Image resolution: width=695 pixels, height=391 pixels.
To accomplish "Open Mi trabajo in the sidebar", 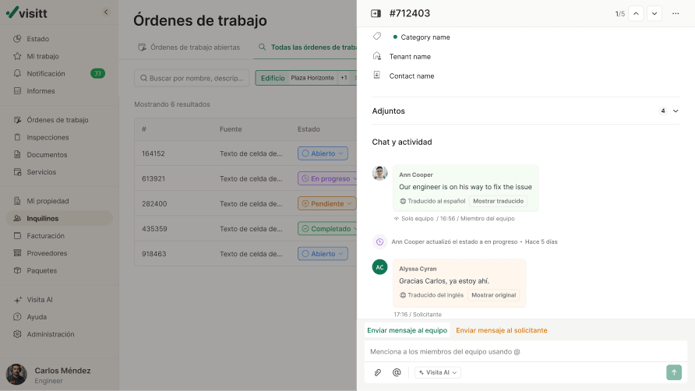I will pyautogui.click(x=43, y=56).
